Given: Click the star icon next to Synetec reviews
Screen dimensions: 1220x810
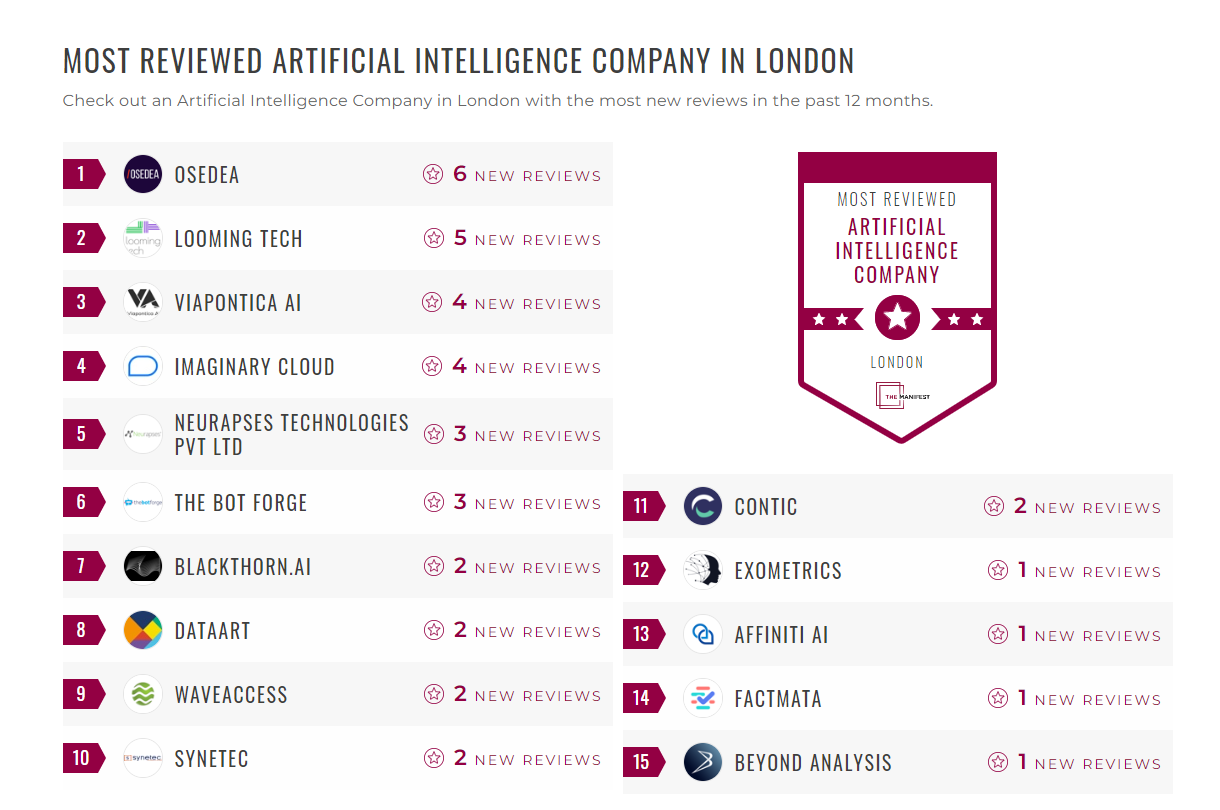Looking at the screenshot, I should pos(433,758).
